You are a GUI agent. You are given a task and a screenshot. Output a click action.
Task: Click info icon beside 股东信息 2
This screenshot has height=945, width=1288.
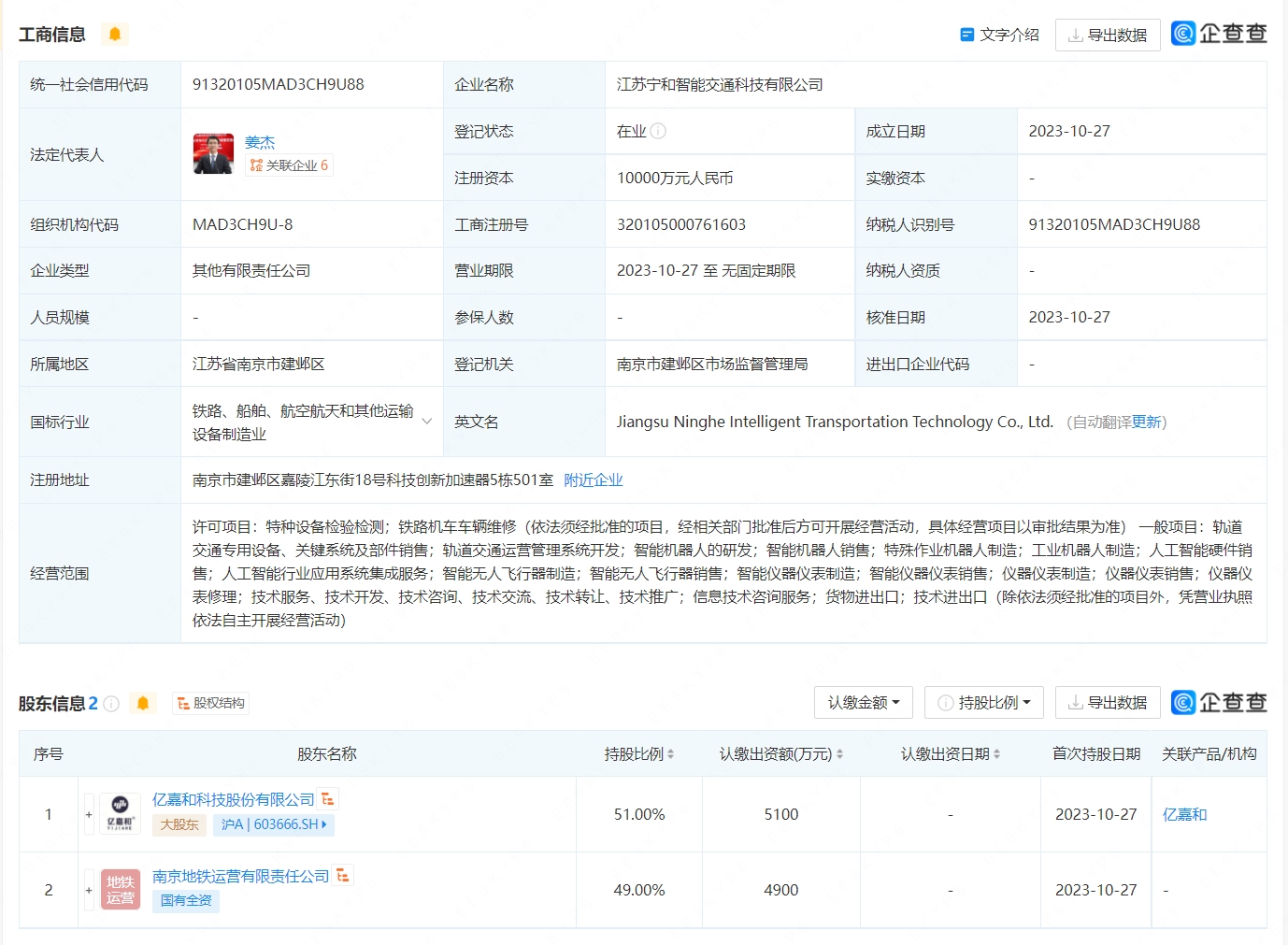click(111, 704)
